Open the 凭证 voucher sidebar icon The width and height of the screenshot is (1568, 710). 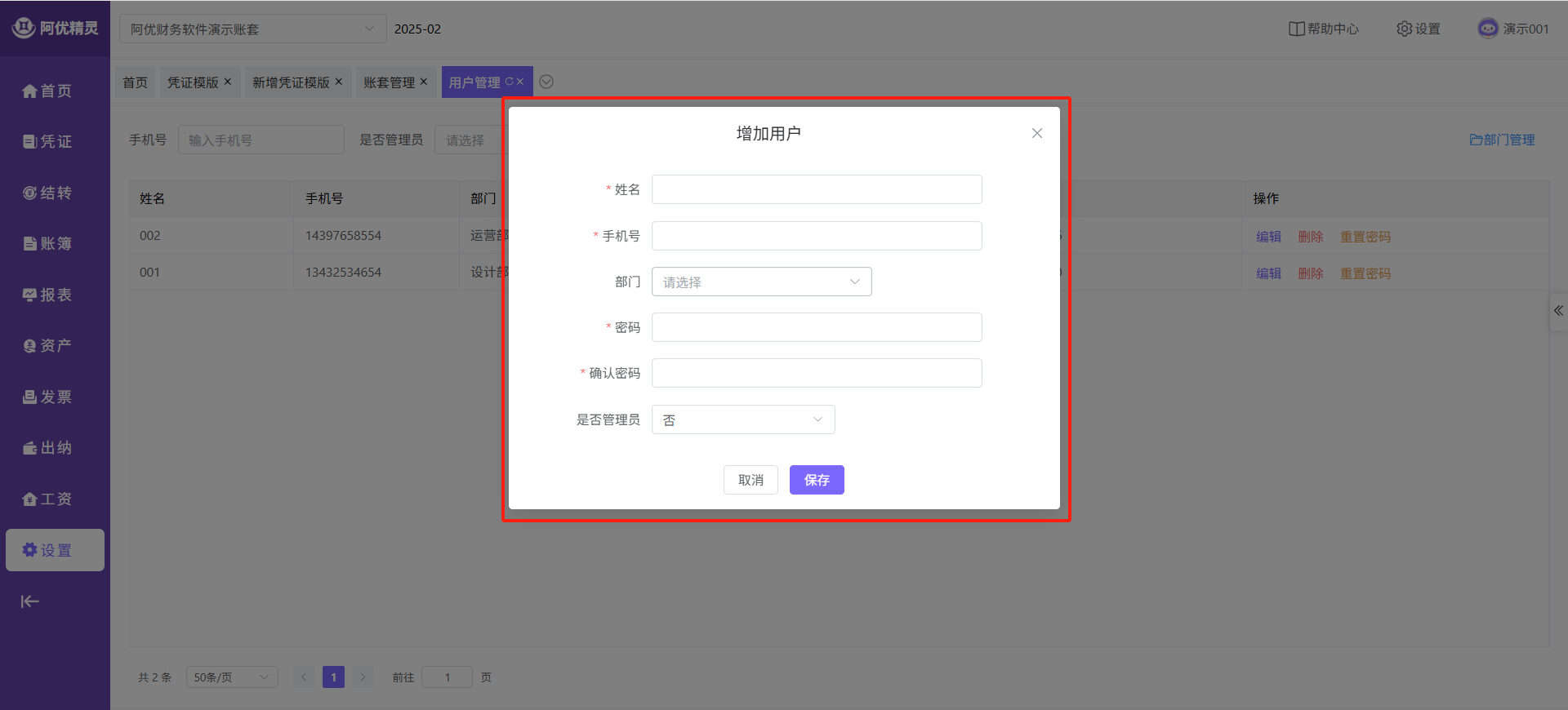click(x=30, y=142)
